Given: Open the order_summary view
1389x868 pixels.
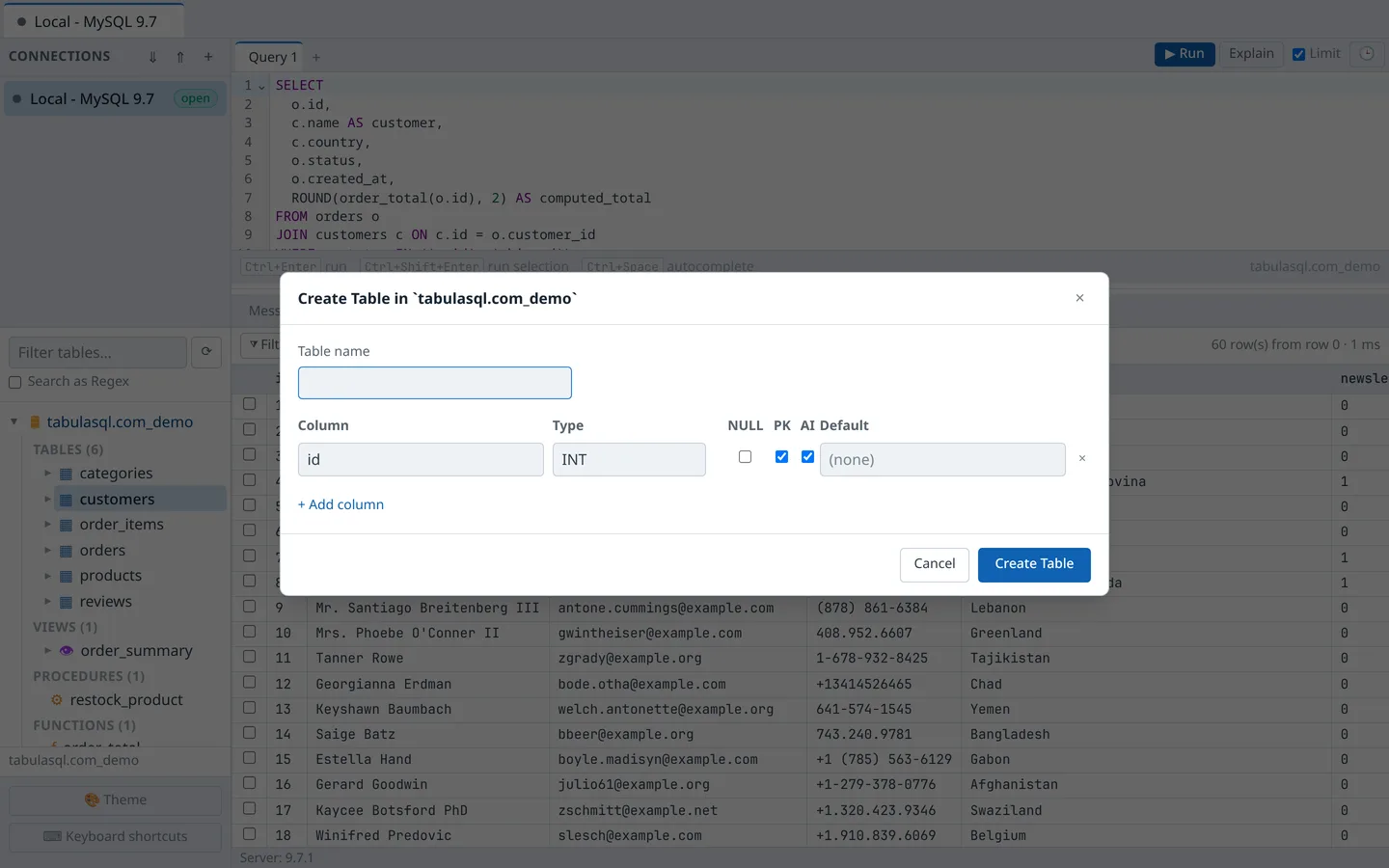Looking at the screenshot, I should (x=136, y=651).
